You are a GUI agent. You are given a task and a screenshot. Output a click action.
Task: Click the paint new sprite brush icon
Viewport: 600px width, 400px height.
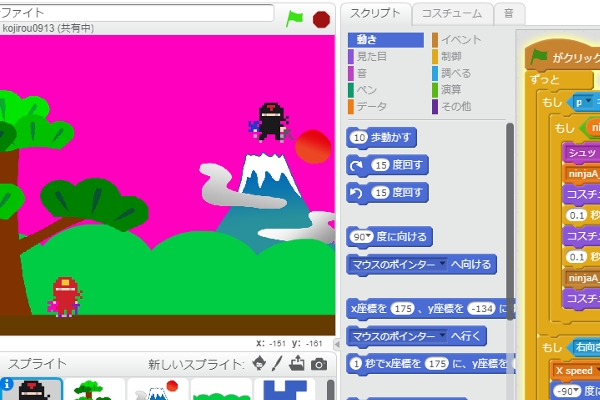[279, 363]
